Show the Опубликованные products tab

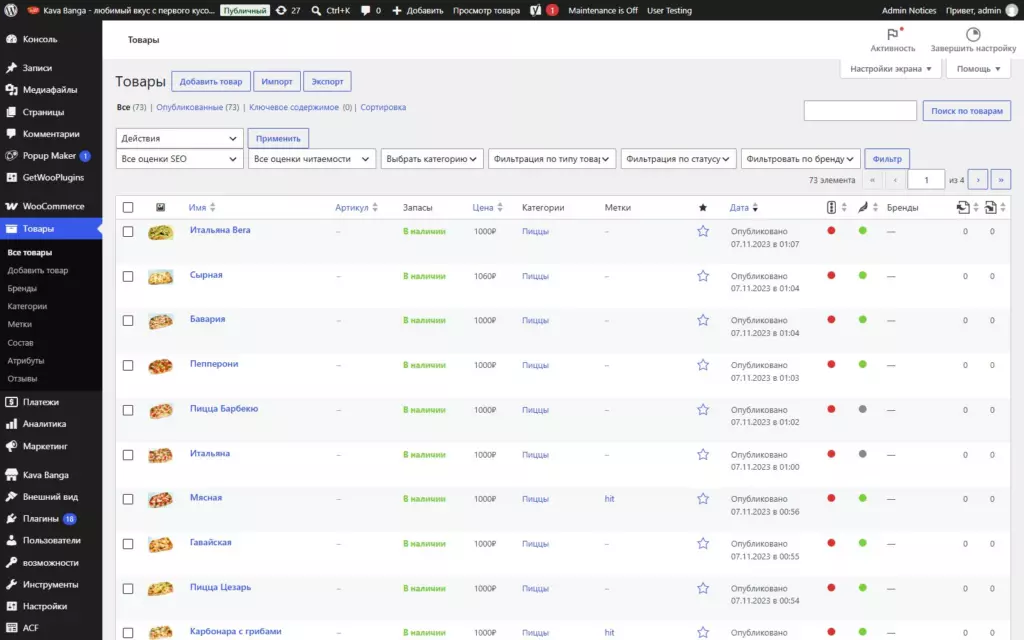point(189,107)
